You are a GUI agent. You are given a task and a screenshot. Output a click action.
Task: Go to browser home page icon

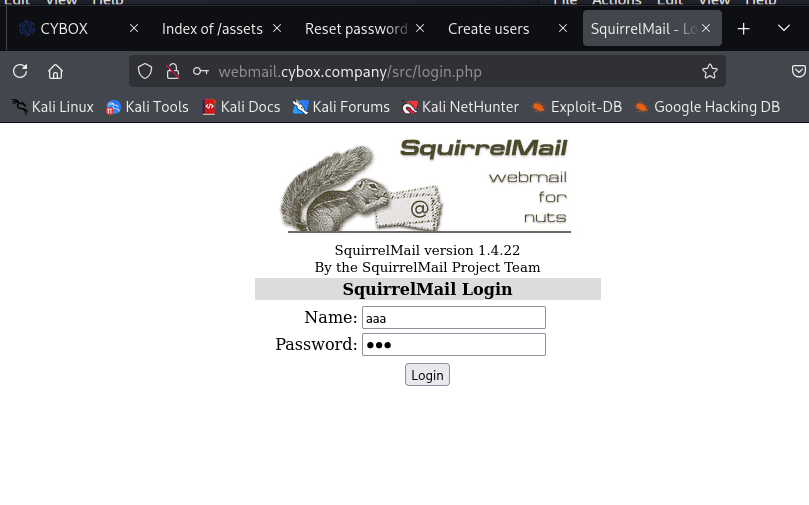[56, 71]
